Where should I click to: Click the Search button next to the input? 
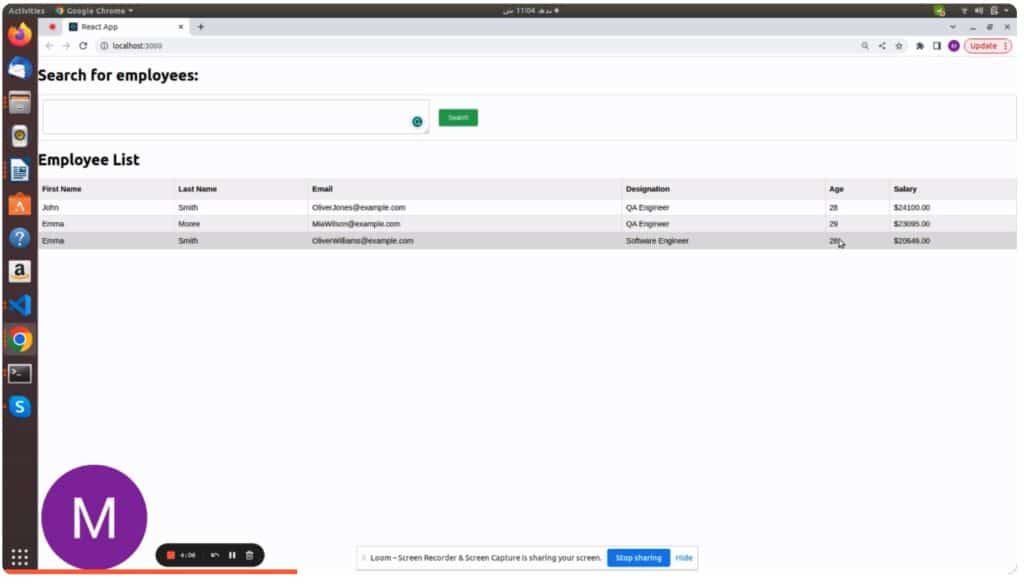point(458,117)
